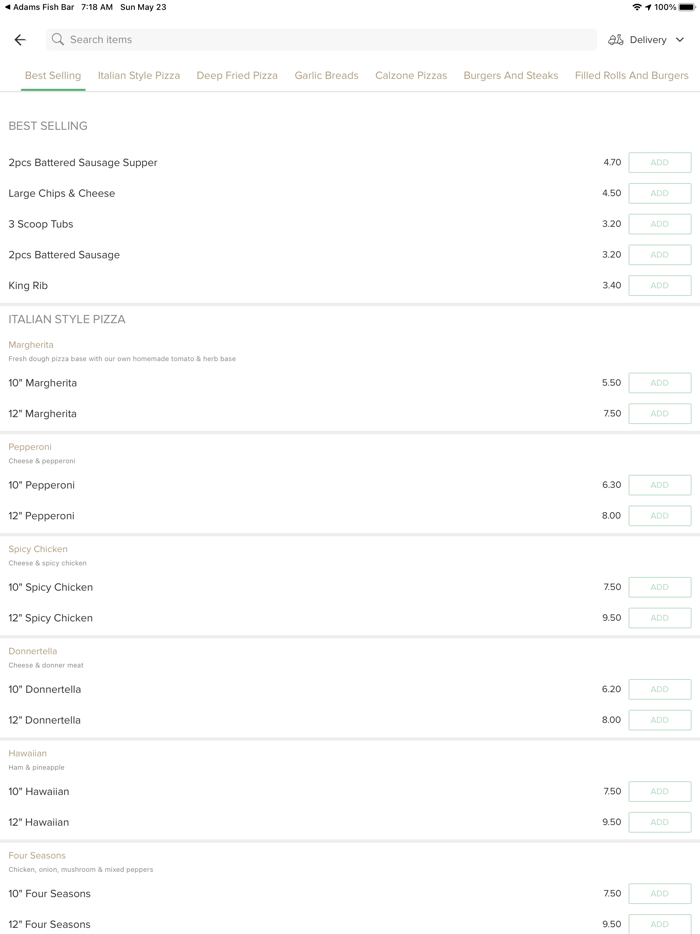Screen dimensions: 700x934
Task: Tap the battery status icon
Action: [687, 7]
